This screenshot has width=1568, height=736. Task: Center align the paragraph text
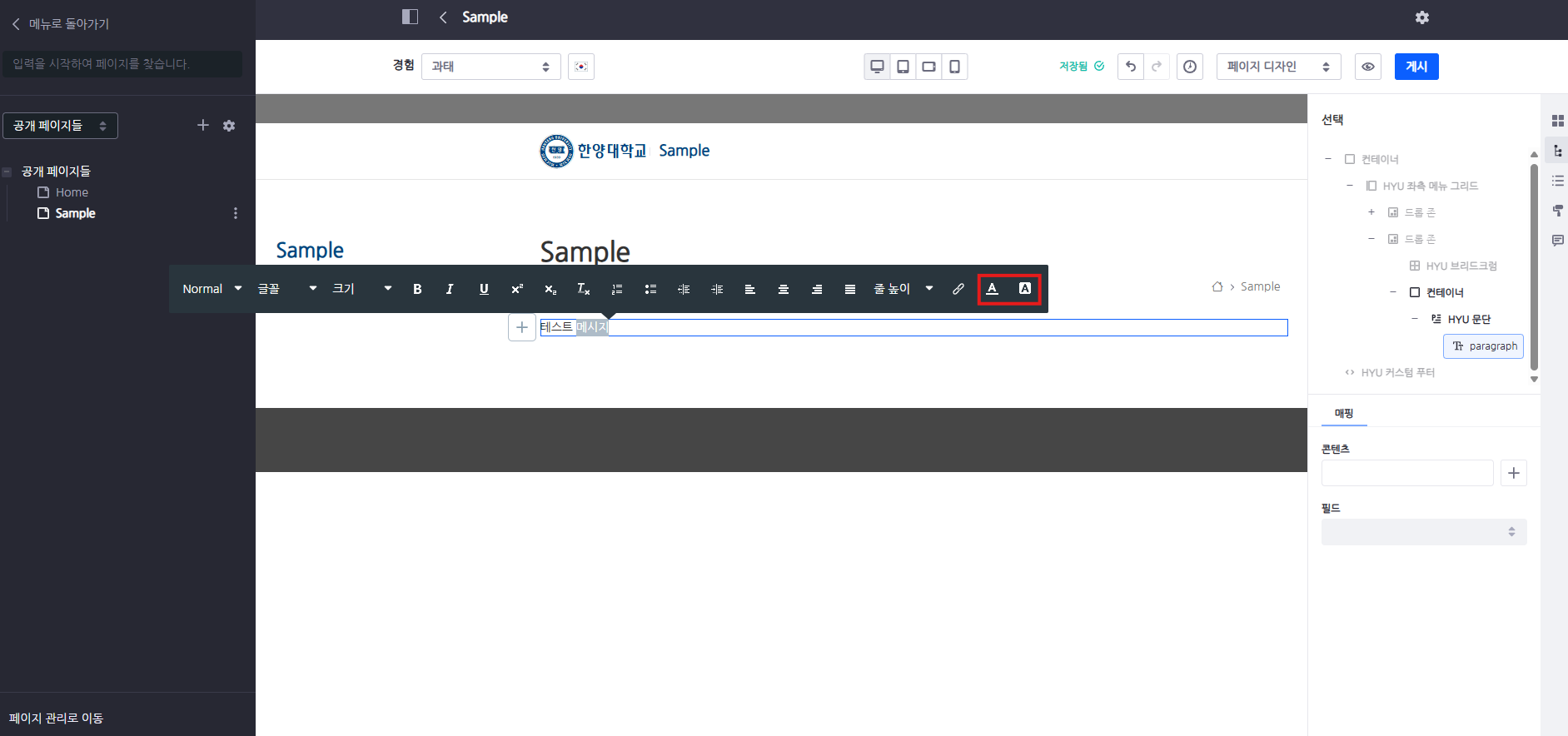[784, 289]
